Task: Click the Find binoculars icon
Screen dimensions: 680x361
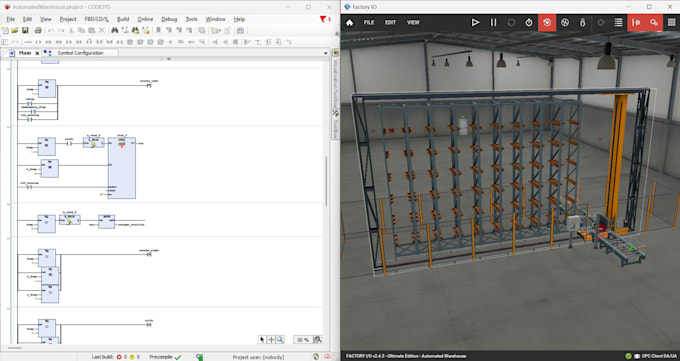Action: 114,30
